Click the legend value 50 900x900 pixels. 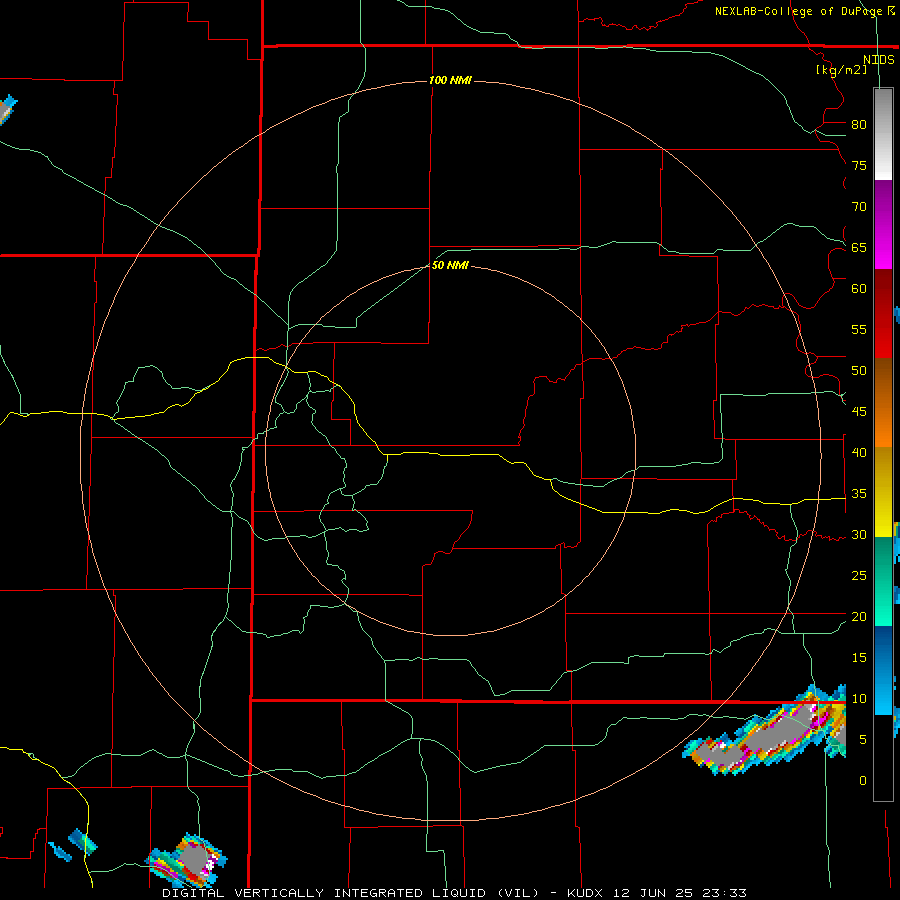[x=859, y=371]
